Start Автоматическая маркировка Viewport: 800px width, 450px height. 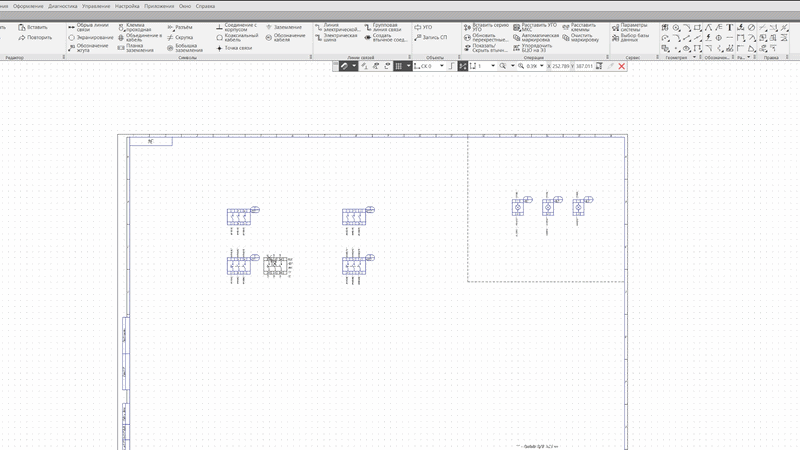536,38
